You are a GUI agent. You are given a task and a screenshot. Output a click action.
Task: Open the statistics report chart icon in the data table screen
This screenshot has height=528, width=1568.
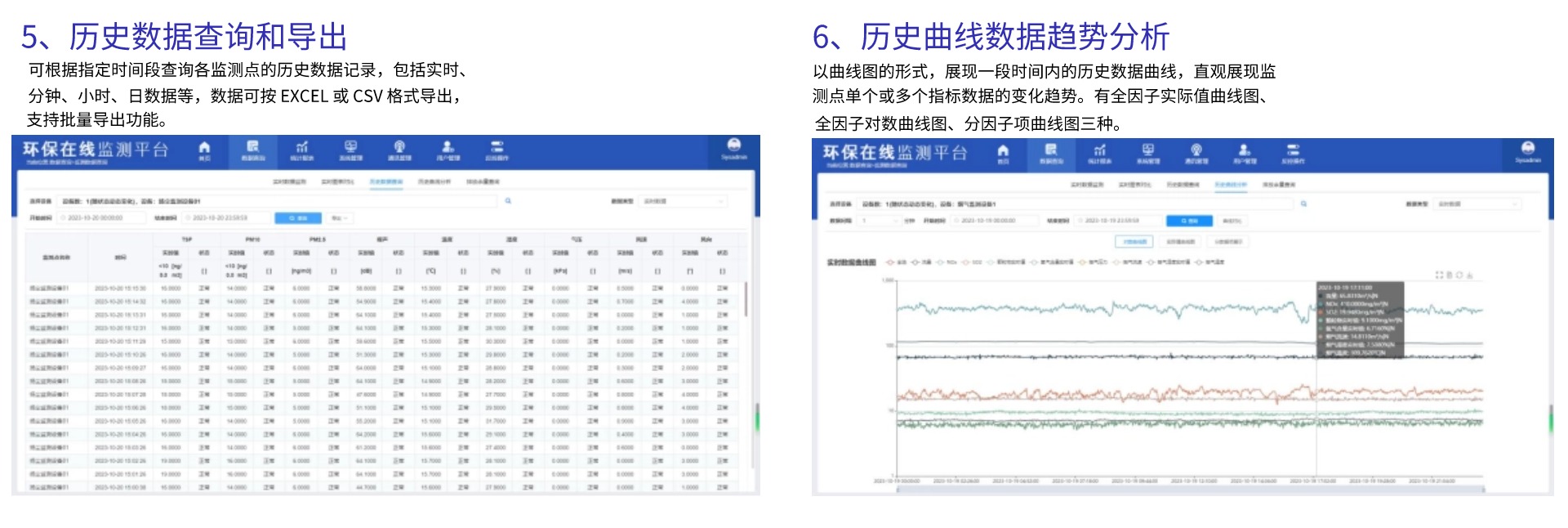point(301,150)
